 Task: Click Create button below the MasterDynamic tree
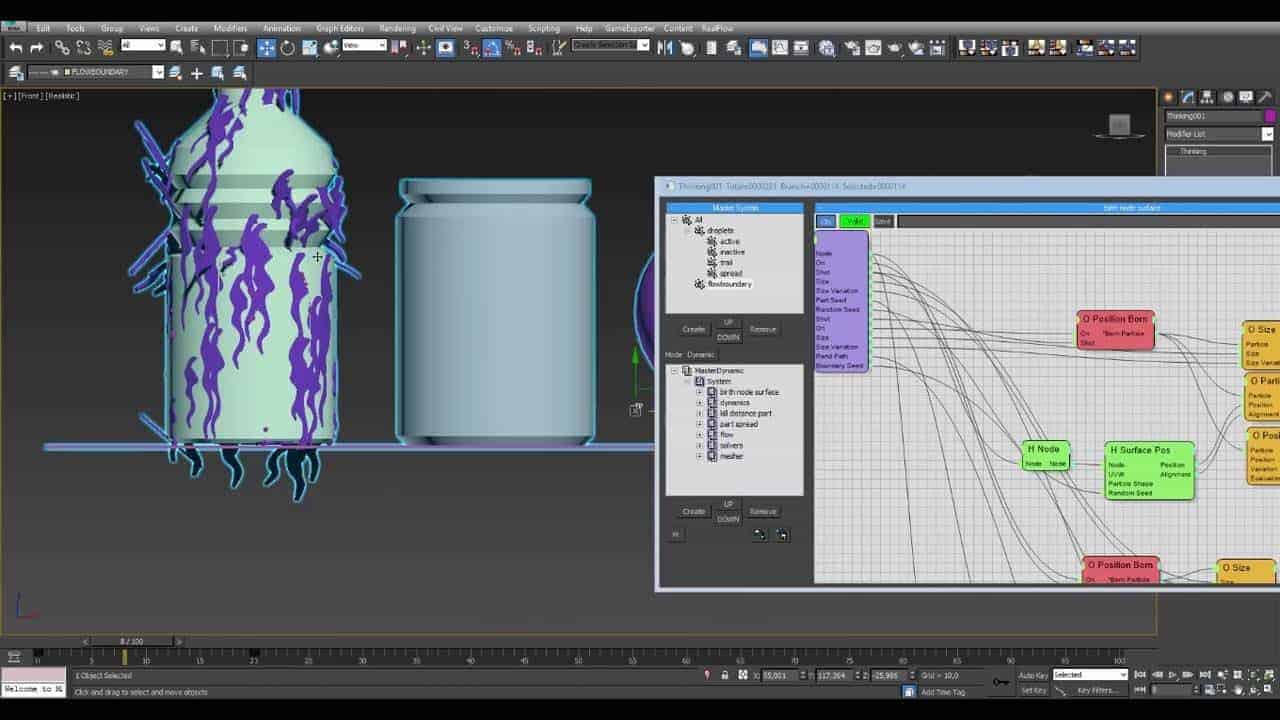tap(693, 511)
